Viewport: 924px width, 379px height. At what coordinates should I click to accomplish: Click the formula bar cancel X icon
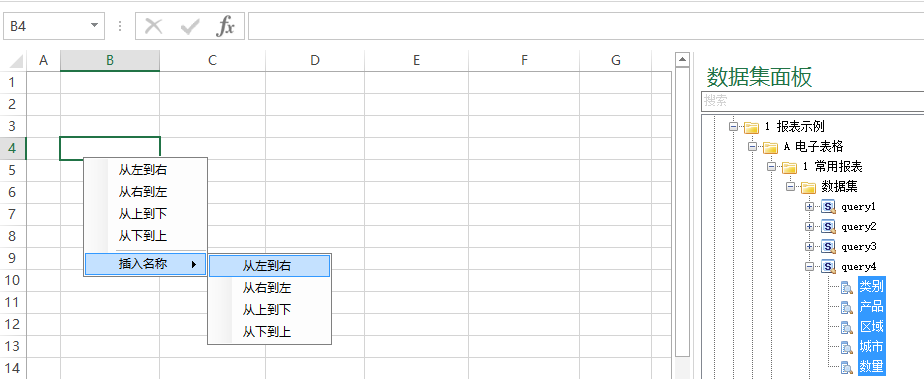point(153,27)
